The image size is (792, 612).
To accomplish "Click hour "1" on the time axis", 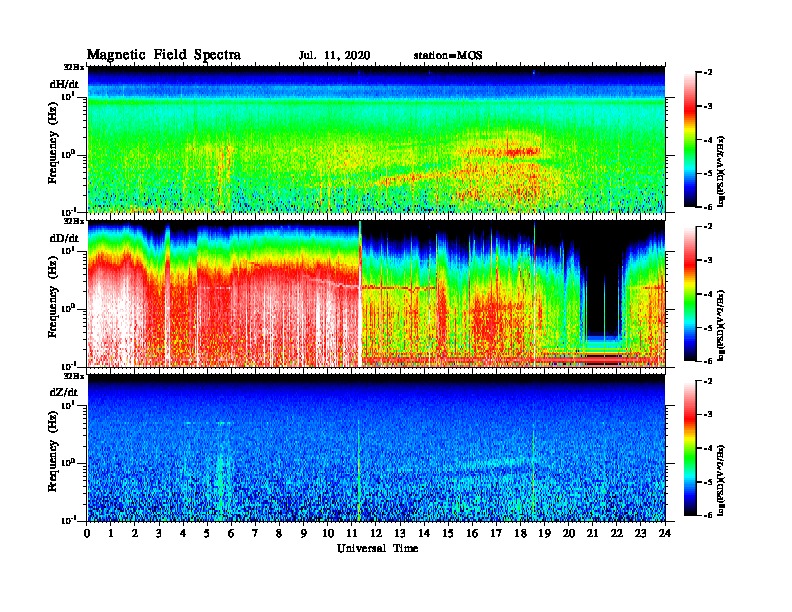I will 111,534.
